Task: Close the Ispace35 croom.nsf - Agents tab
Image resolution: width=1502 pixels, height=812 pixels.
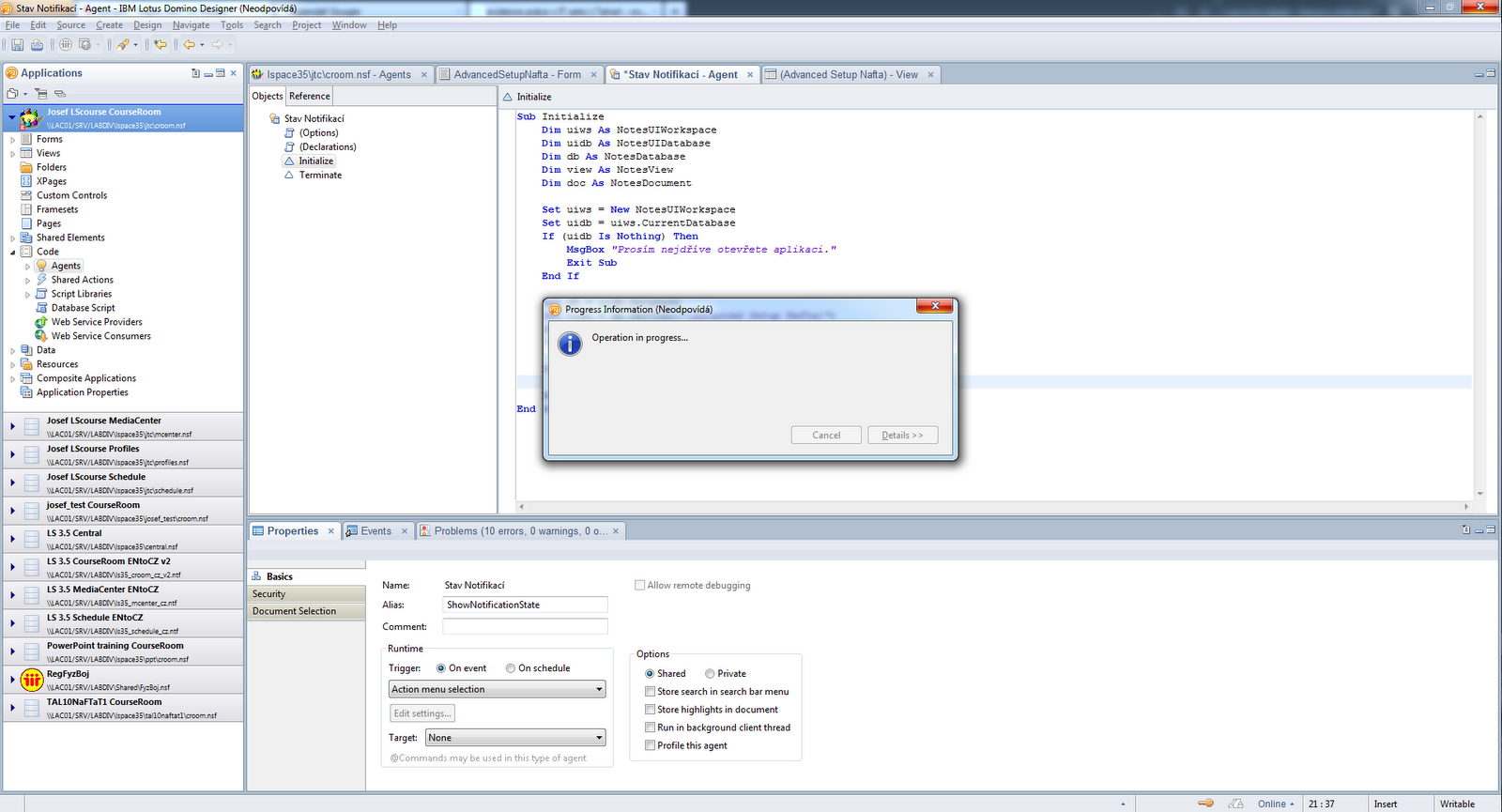Action: tap(424, 75)
